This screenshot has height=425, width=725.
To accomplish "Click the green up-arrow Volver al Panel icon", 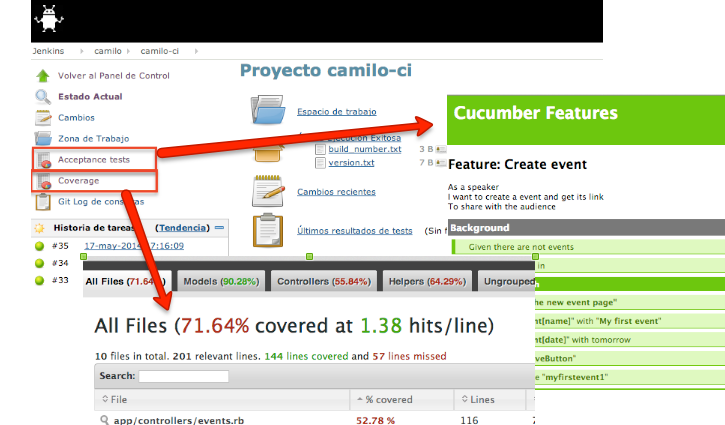I will point(43,76).
